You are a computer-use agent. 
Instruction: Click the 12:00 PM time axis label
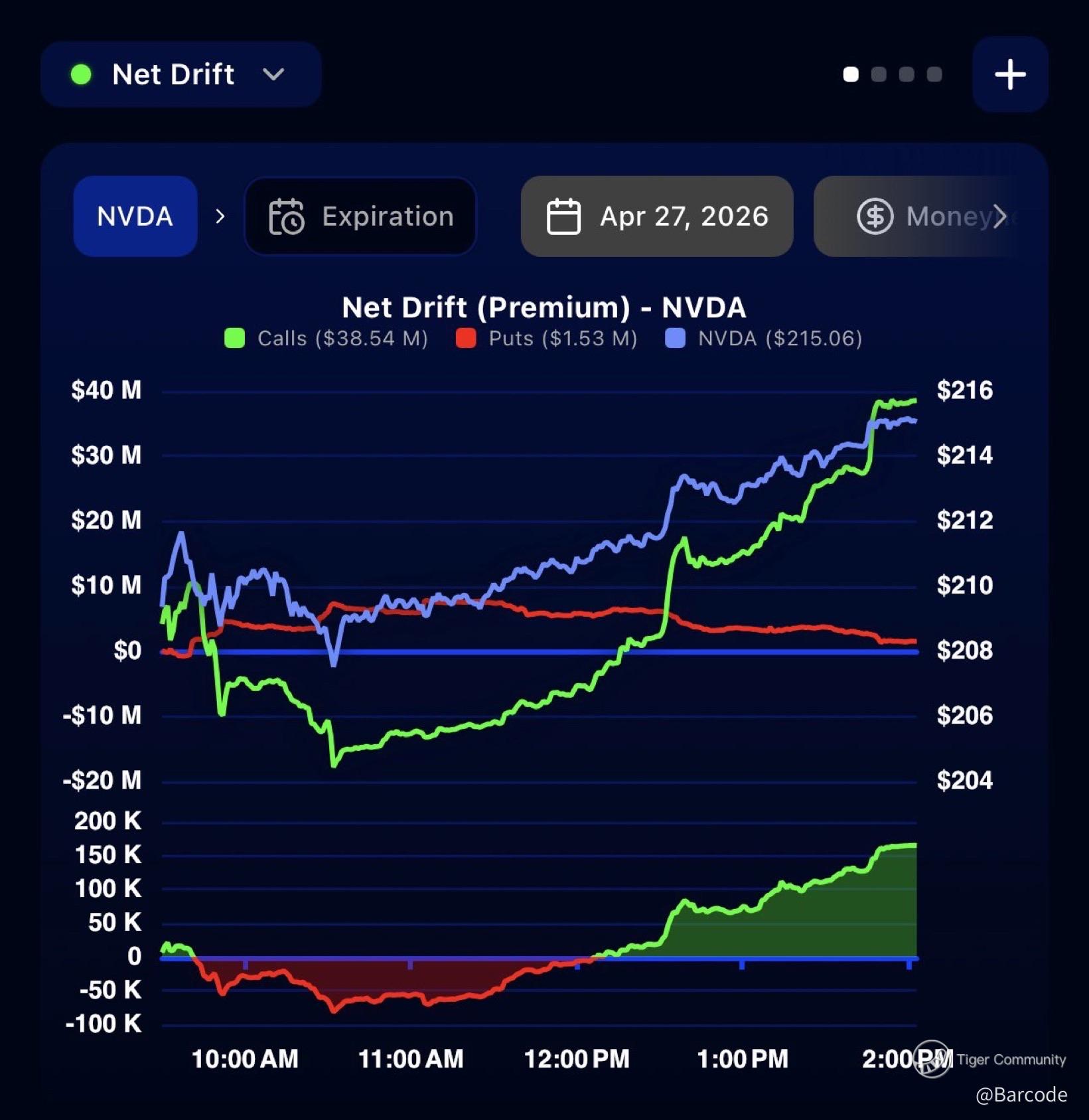click(577, 1060)
